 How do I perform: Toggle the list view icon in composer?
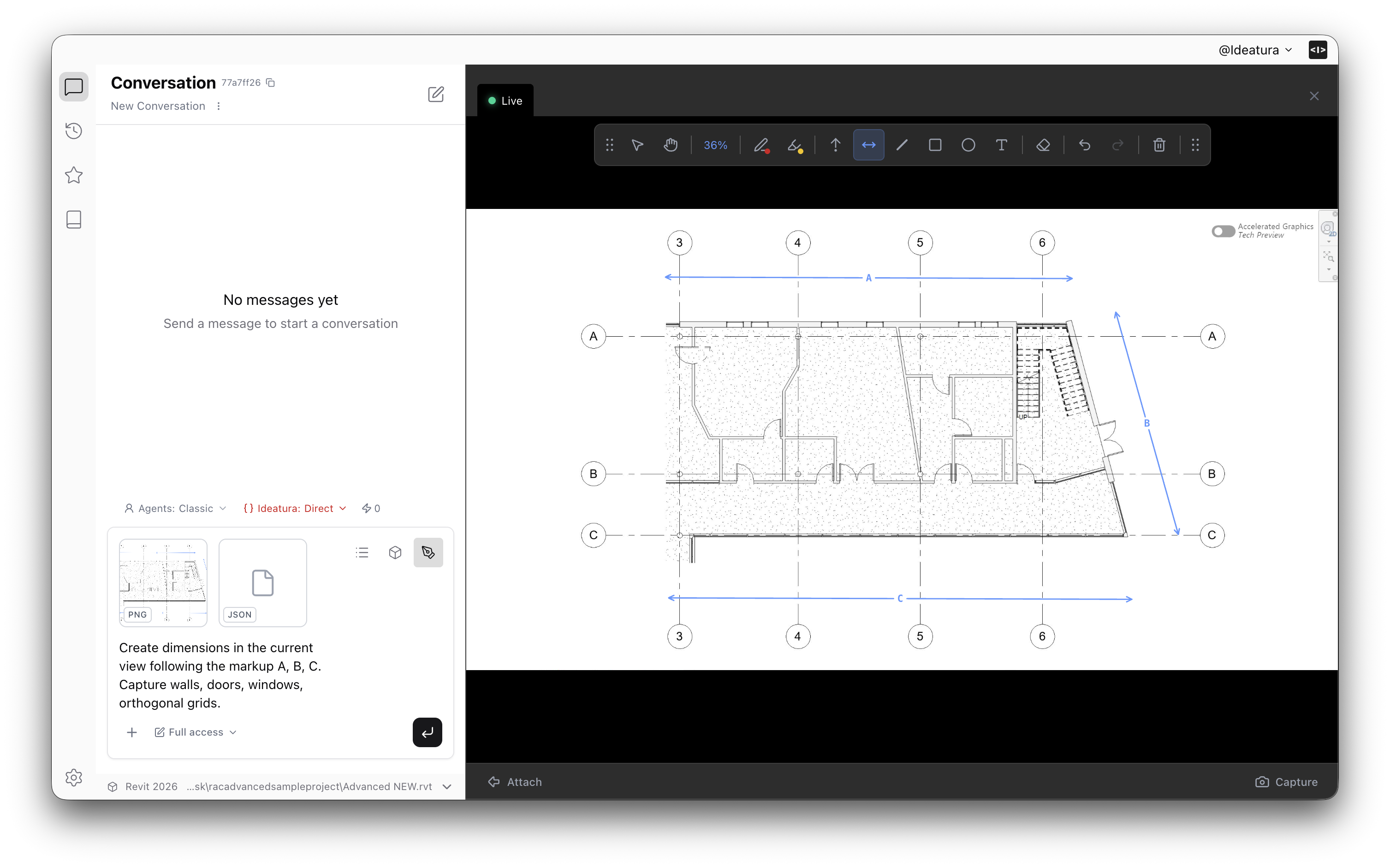click(x=362, y=552)
